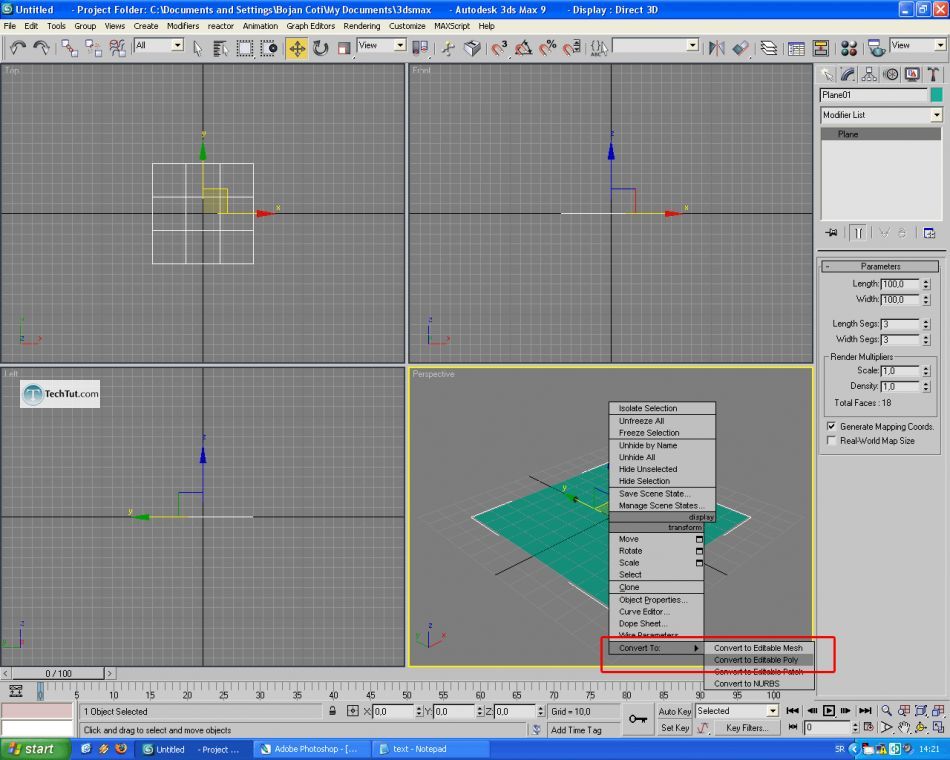Select the Select and Link tool
This screenshot has height=760, width=950.
coord(69,48)
